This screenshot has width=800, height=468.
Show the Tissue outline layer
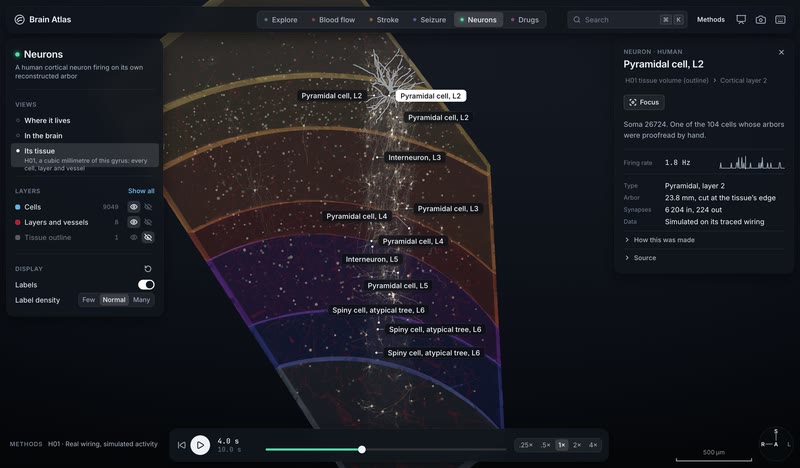134,237
